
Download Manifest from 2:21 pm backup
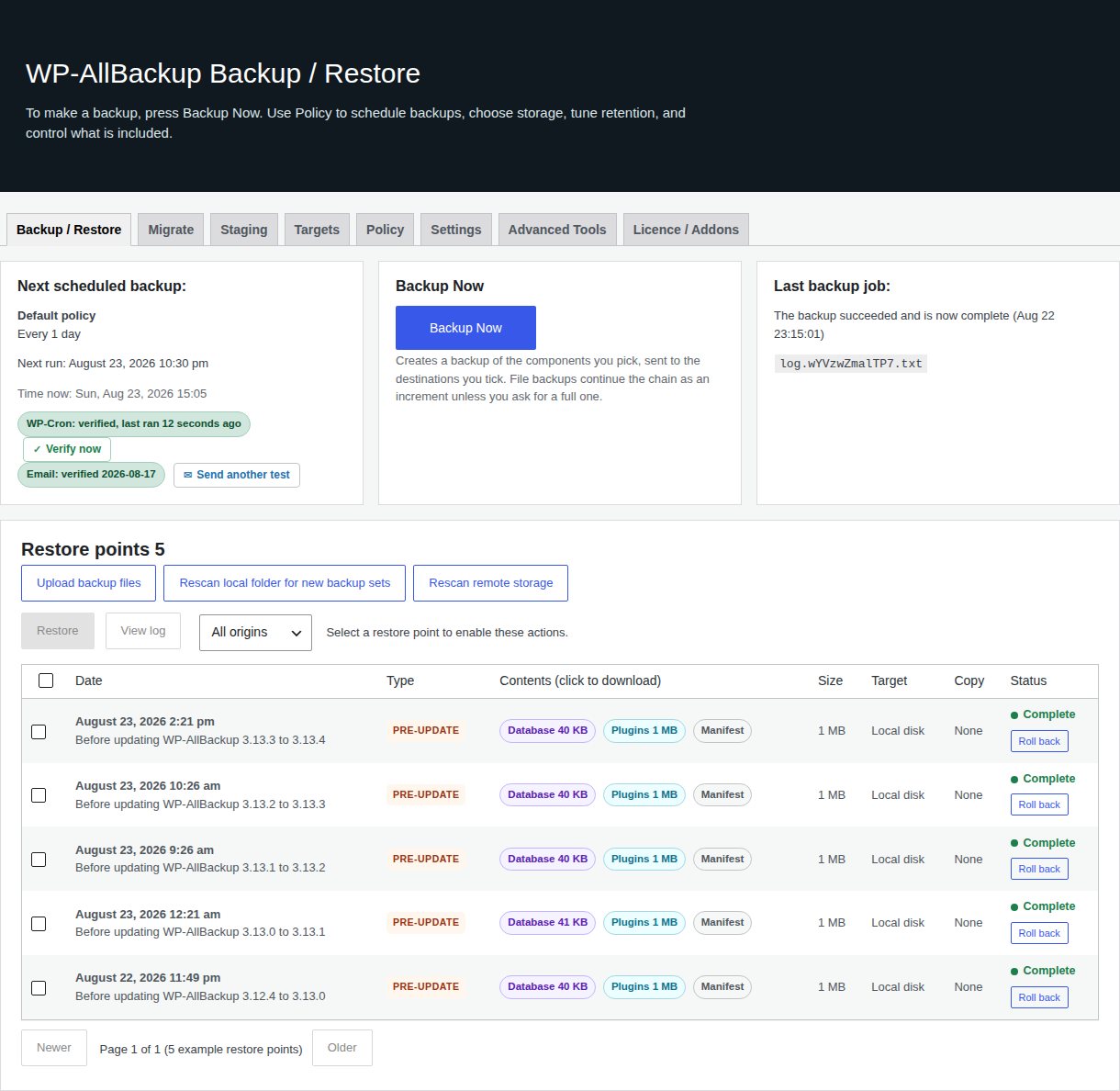(x=722, y=731)
